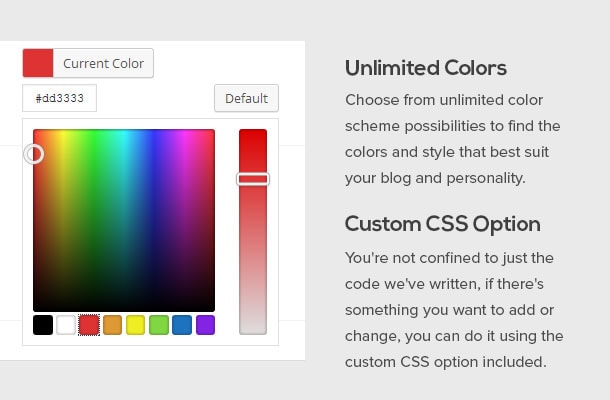Click the circular picker handle in gradient
The width and height of the screenshot is (610, 400).
(34, 154)
